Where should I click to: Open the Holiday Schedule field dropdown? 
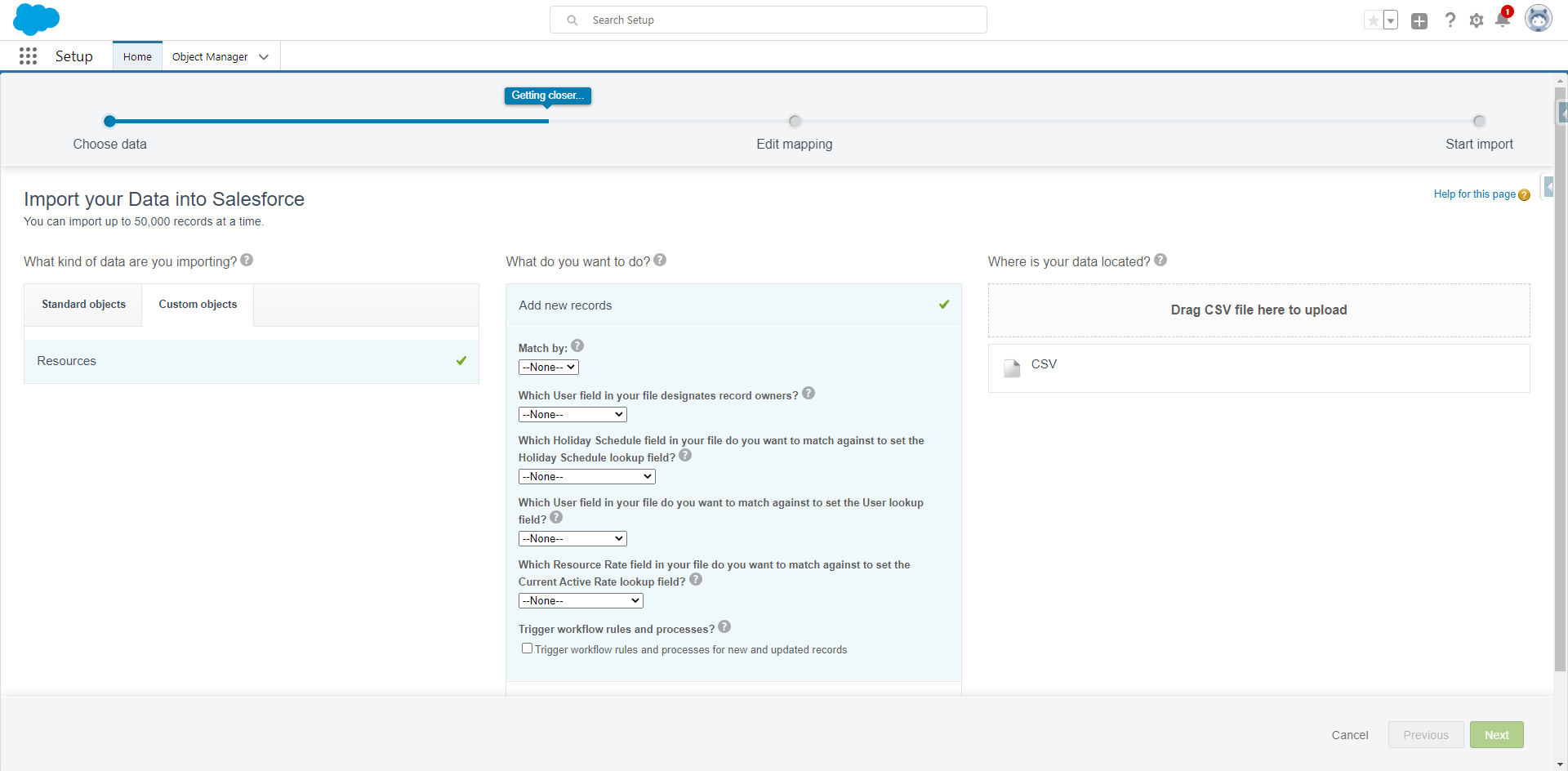point(587,477)
